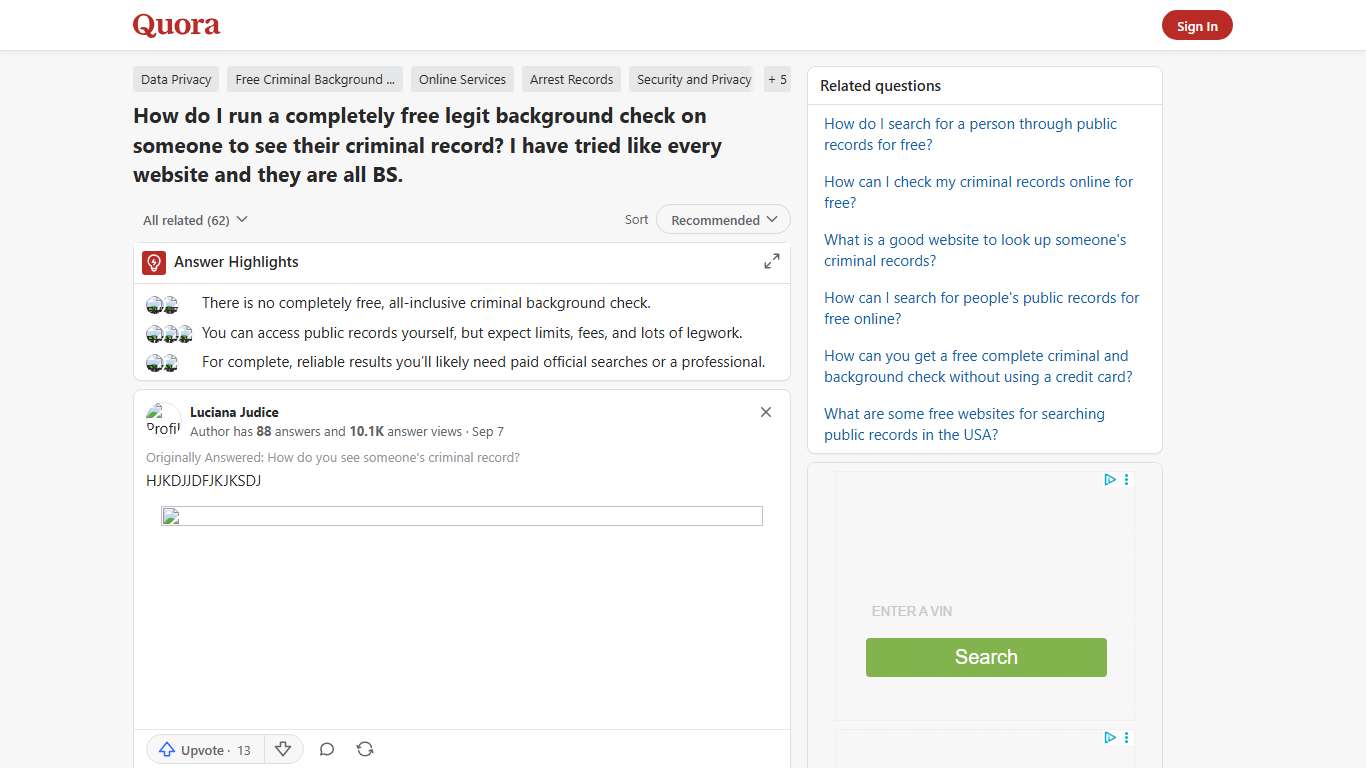Open related question about checking criminal records free
Image resolution: width=1366 pixels, height=768 pixels.
click(x=977, y=192)
